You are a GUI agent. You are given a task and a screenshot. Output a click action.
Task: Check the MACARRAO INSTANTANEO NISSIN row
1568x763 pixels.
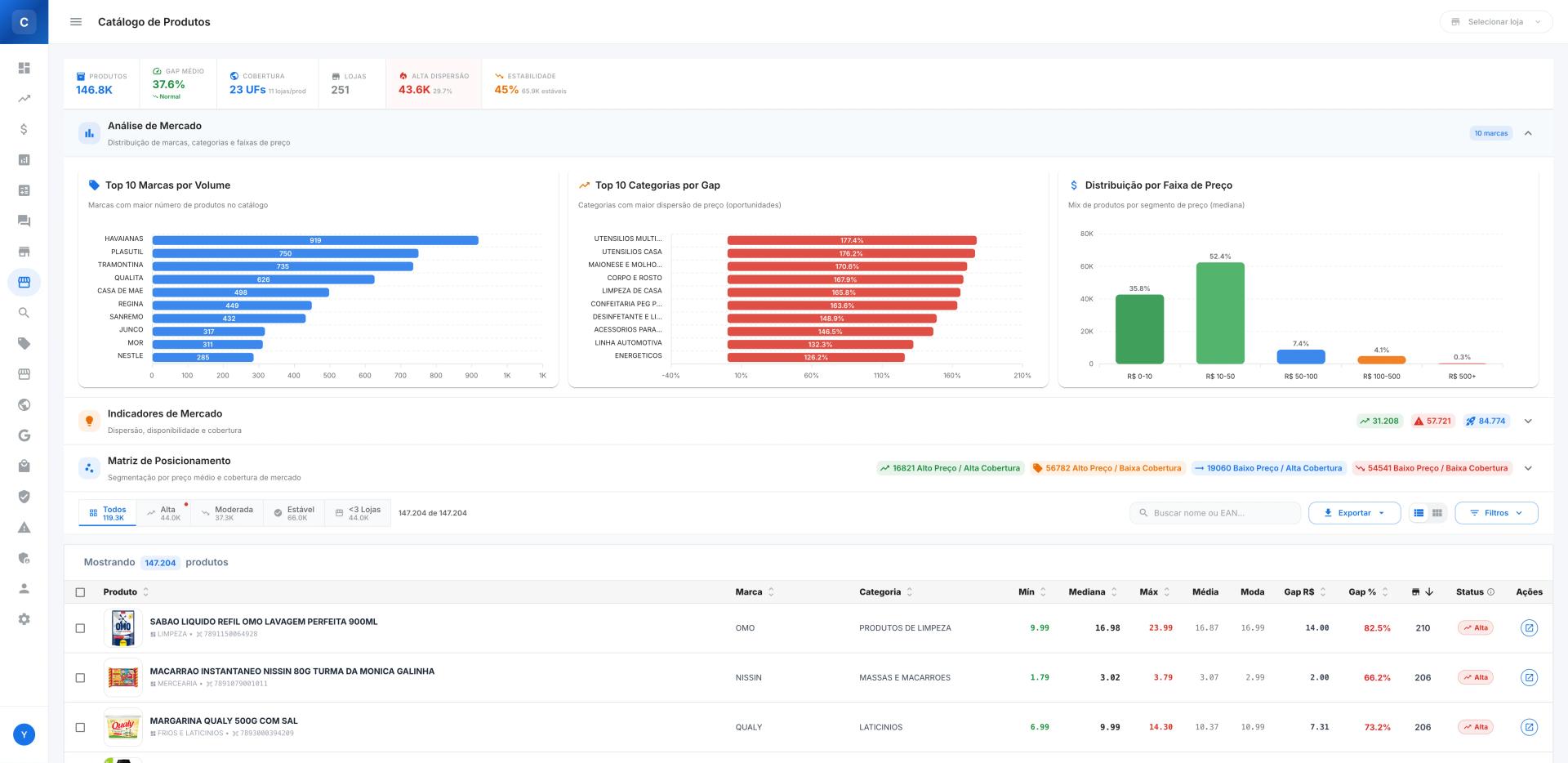(x=80, y=677)
